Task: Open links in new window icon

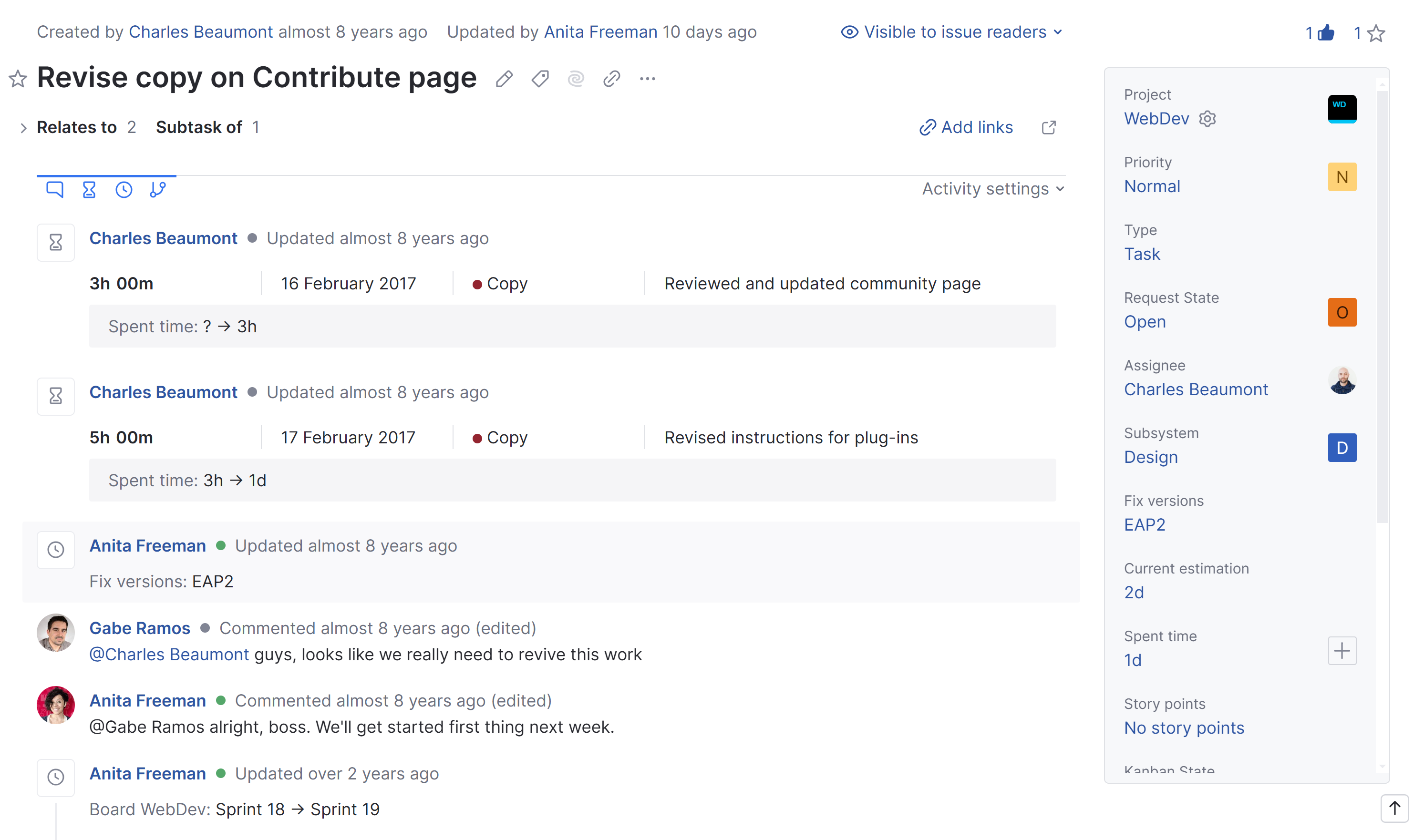Action: [x=1049, y=127]
